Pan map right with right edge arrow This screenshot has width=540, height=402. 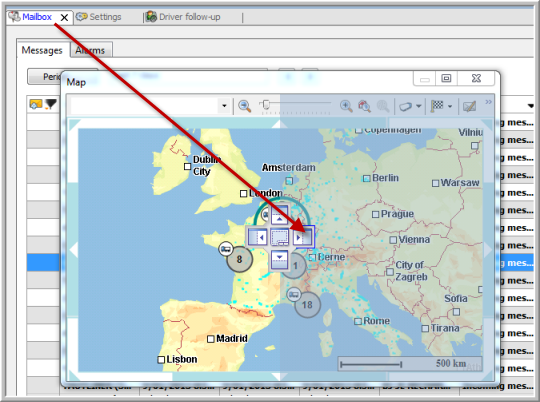[488, 249]
